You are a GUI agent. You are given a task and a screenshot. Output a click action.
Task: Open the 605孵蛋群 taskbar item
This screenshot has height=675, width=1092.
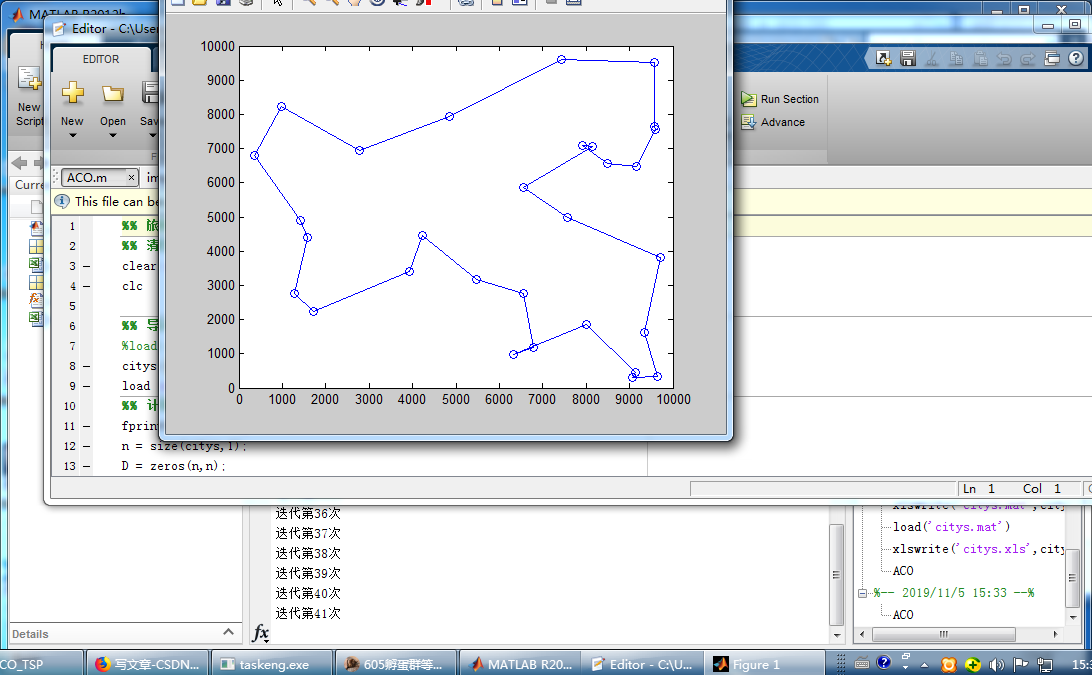click(x=395, y=664)
